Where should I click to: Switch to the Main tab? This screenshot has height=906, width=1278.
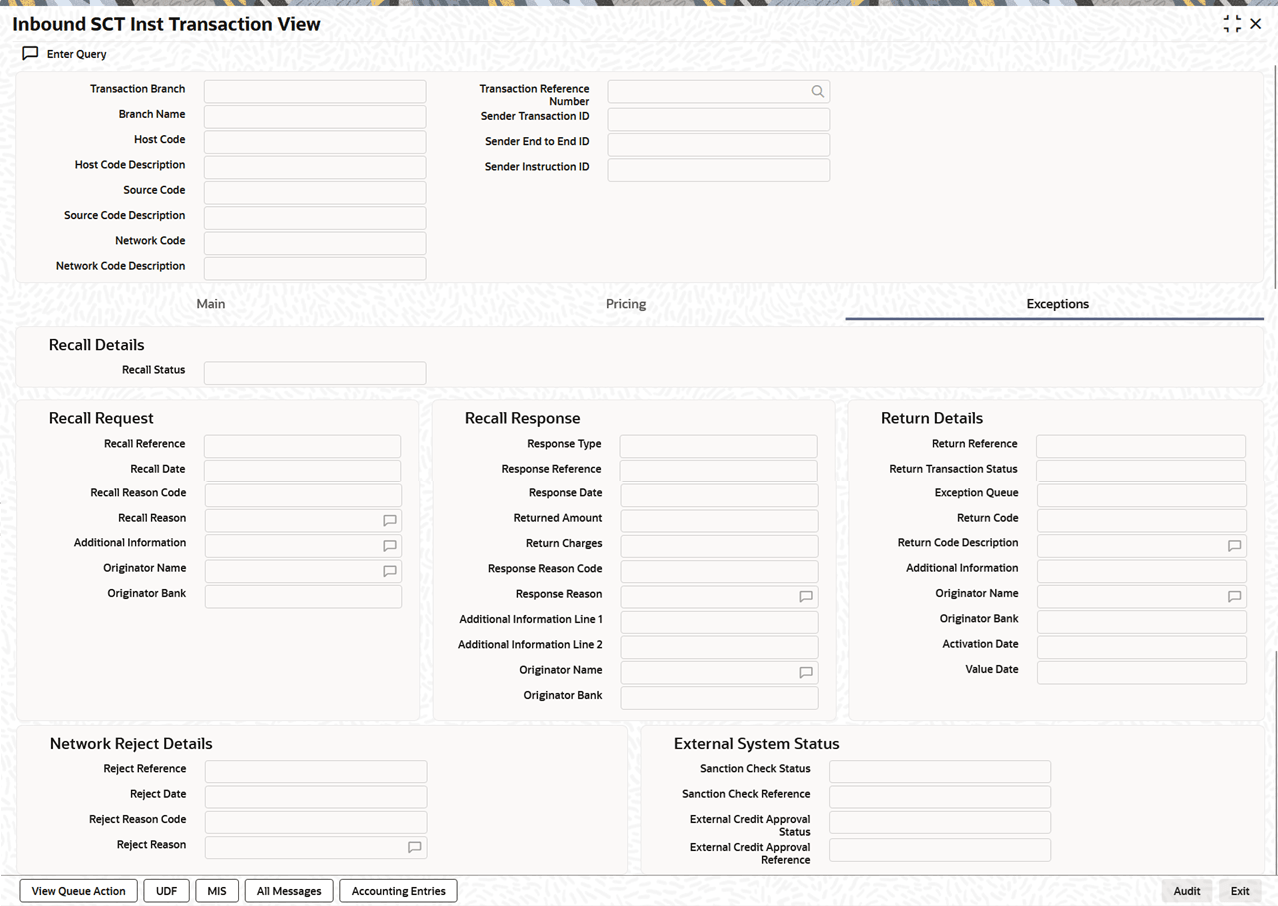coord(211,304)
